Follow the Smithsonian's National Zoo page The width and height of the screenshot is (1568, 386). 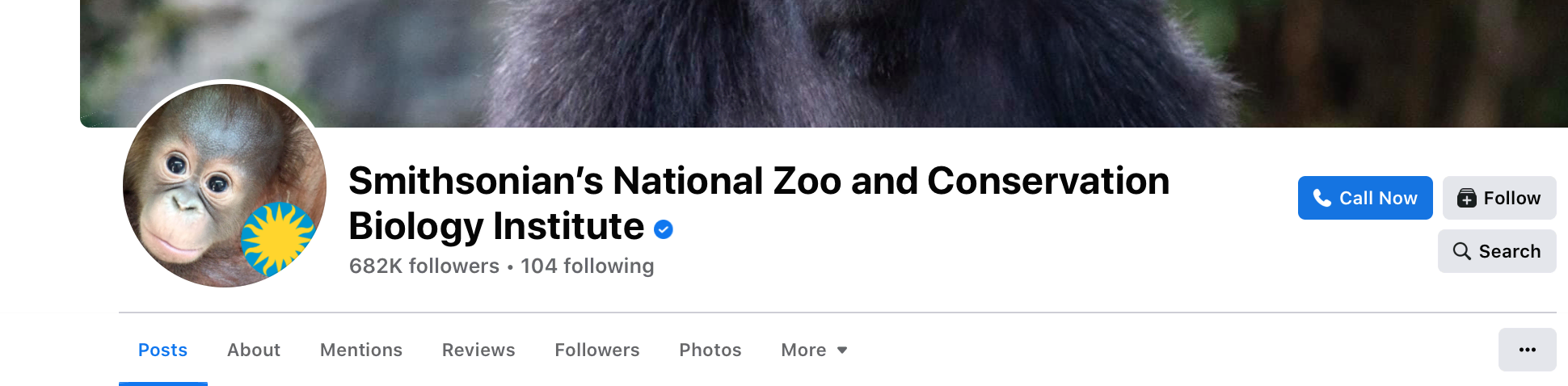click(x=1499, y=198)
